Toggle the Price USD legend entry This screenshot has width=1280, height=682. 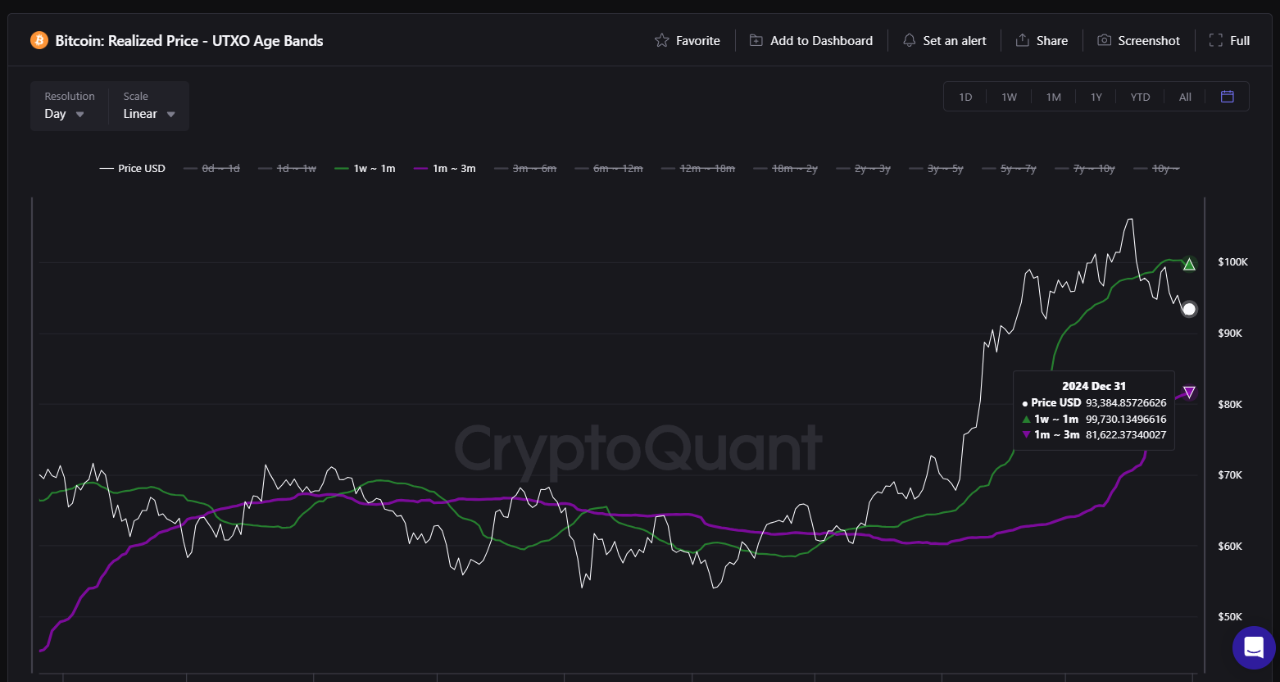click(132, 168)
